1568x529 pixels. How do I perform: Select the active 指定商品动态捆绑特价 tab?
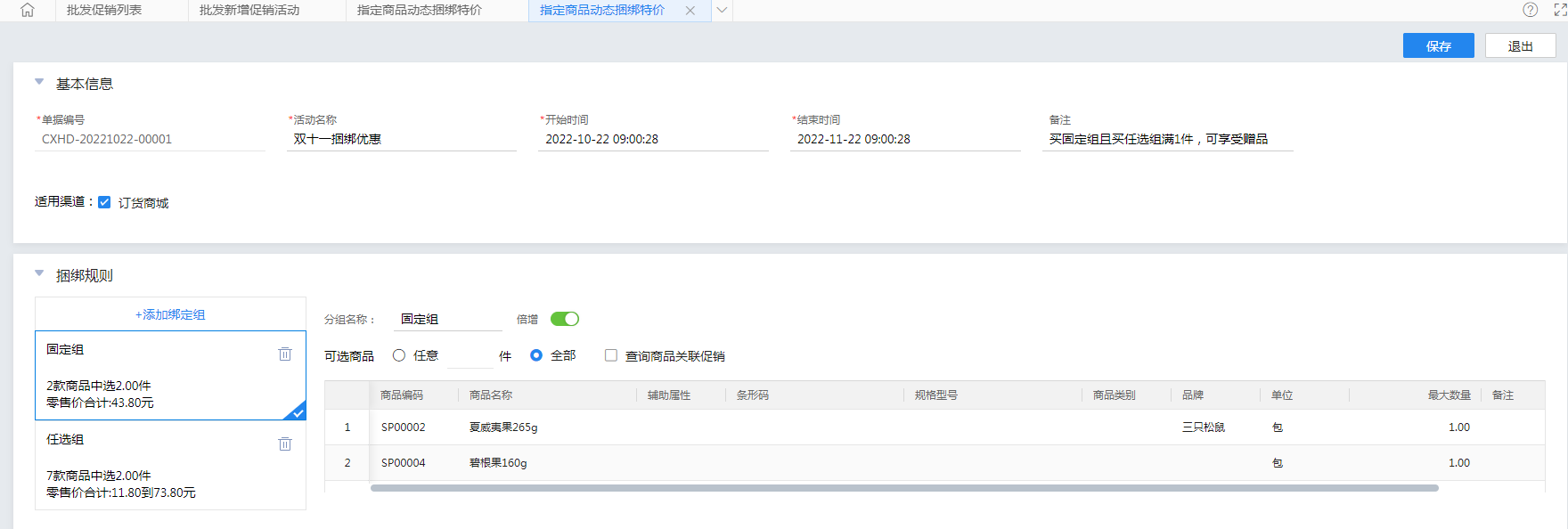pos(602,11)
